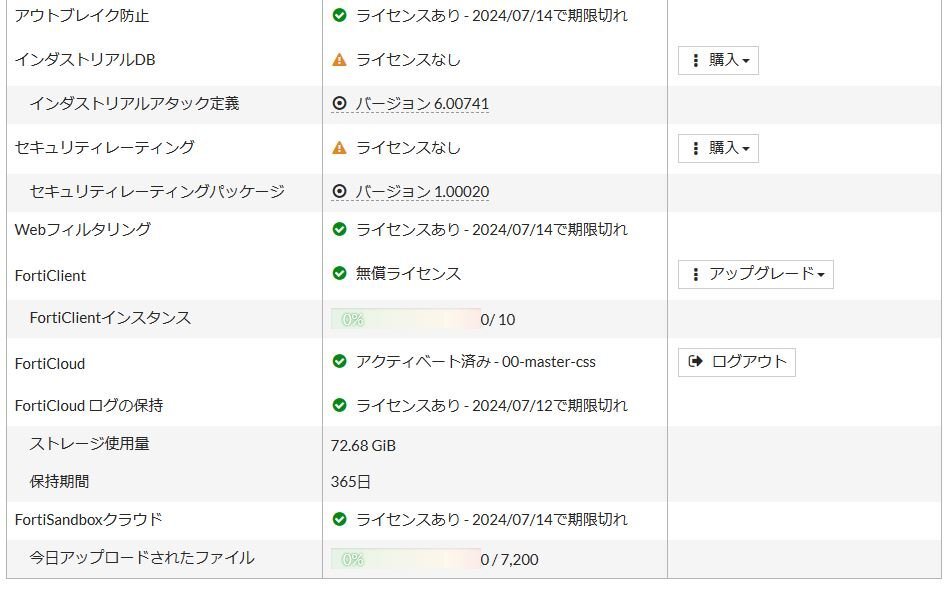948x593 pixels.
Task: Open 購入 dropdown for セキュリティレーティング
Action: point(718,148)
